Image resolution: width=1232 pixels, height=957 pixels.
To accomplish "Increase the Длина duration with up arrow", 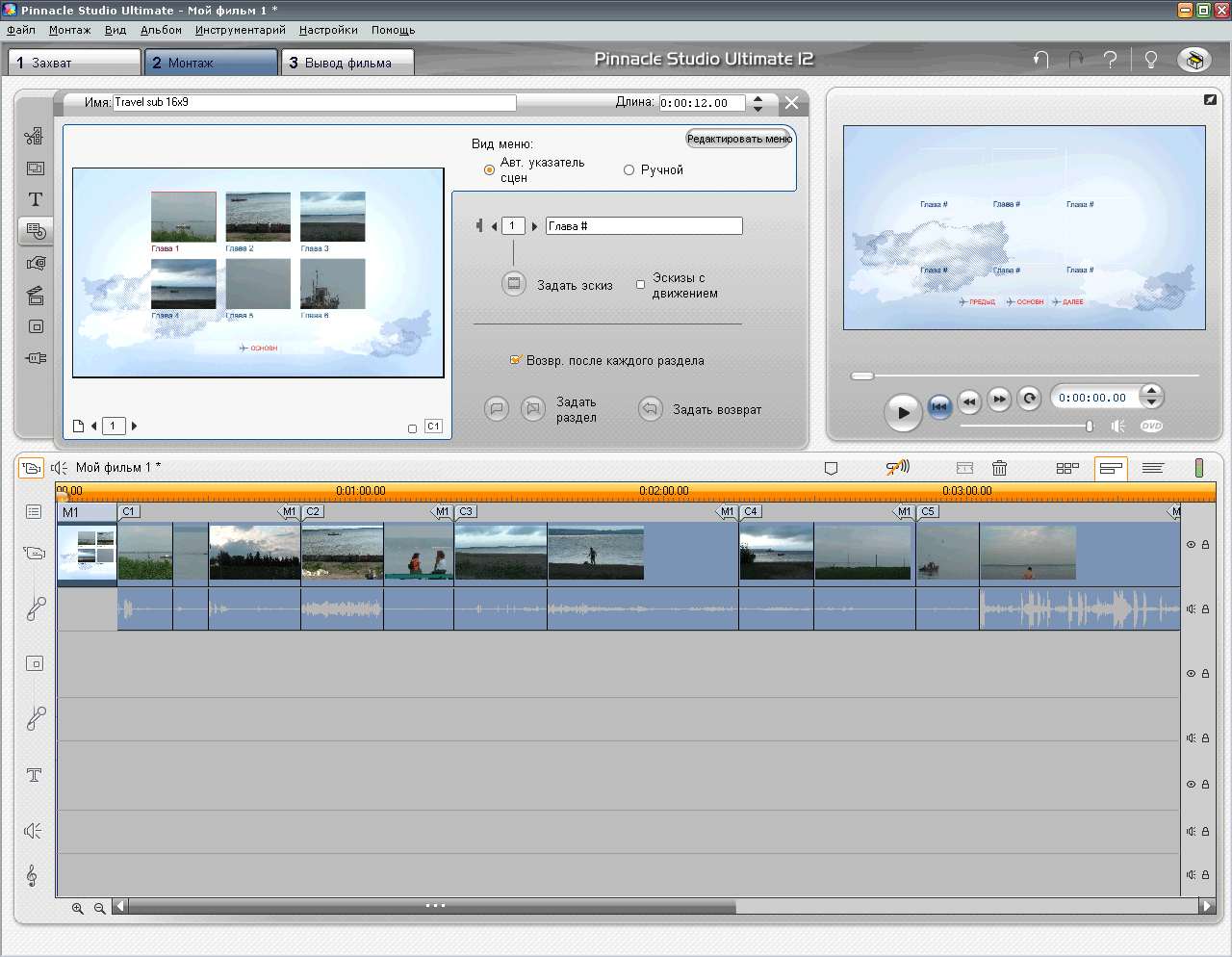I will coord(758,98).
